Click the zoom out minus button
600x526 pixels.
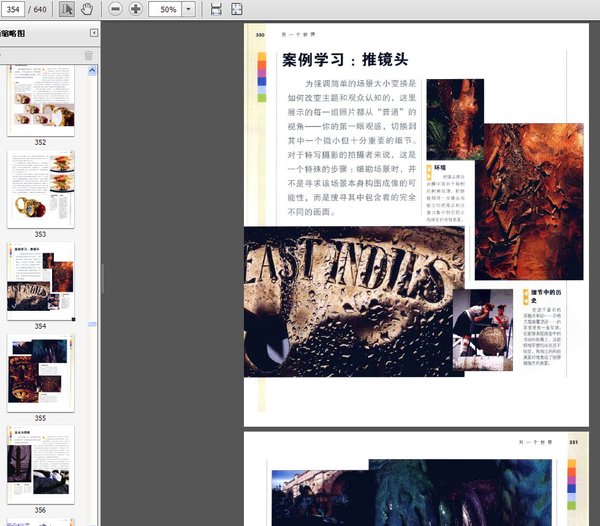click(115, 9)
